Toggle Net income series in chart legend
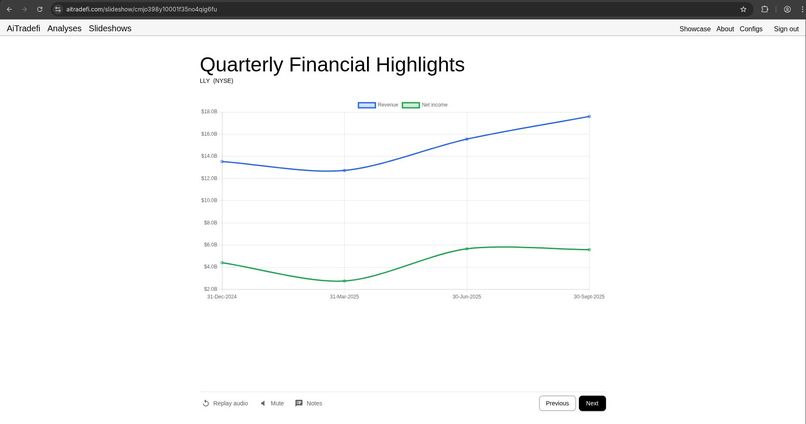 pos(425,105)
